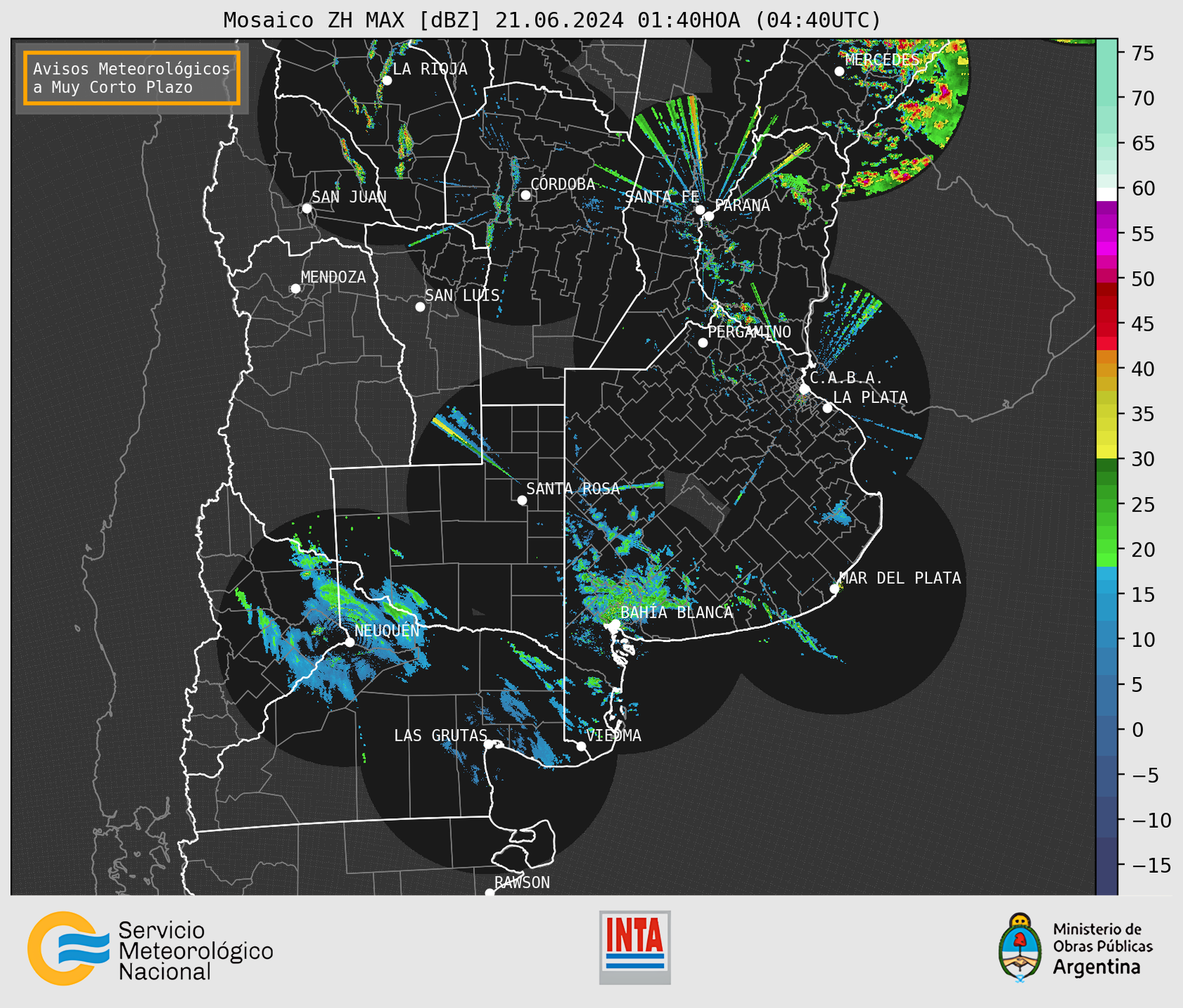The height and width of the screenshot is (1008, 1183).
Task: Click the San Juan city marker dot
Action: [x=306, y=208]
